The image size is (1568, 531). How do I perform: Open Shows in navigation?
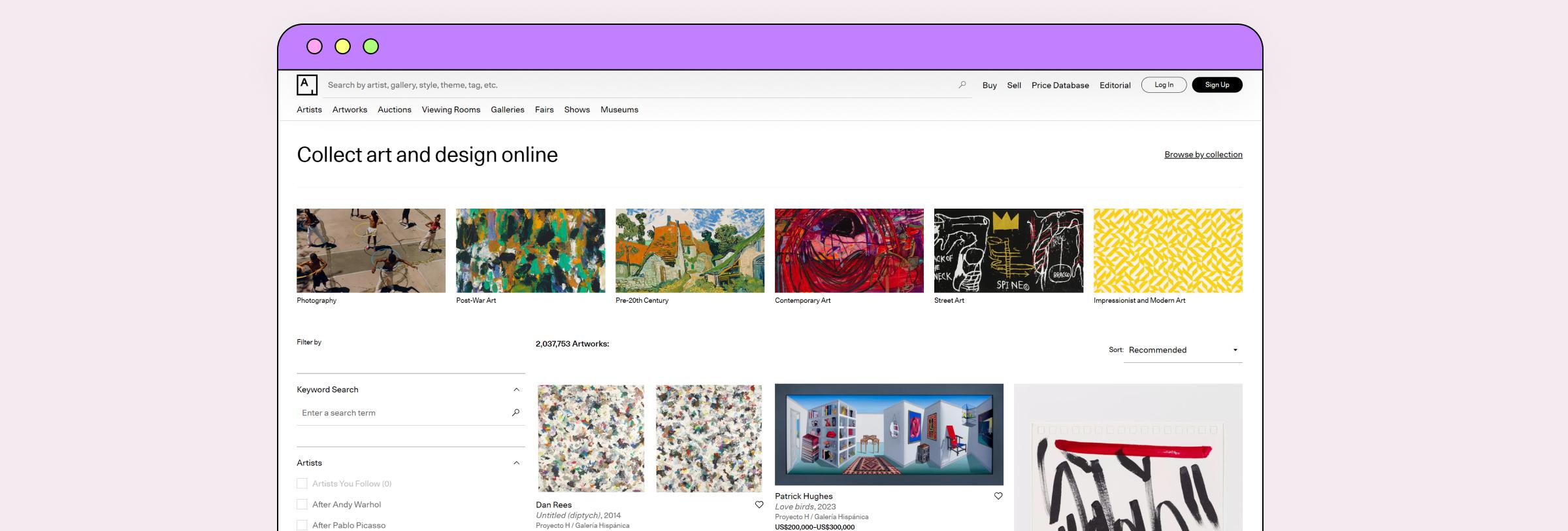click(577, 110)
